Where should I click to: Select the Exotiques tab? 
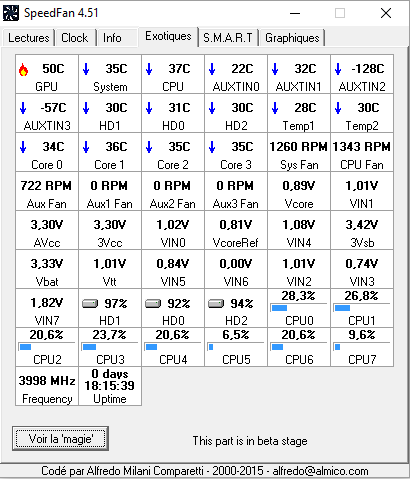click(168, 36)
